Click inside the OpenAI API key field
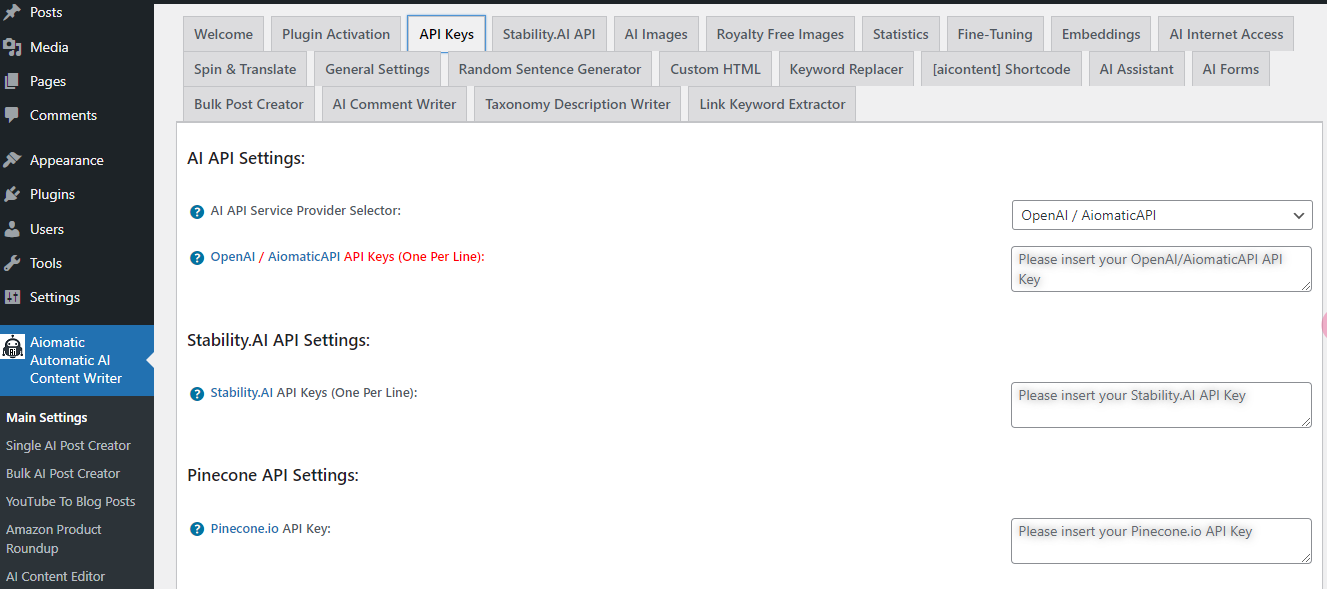The image size is (1327, 589). [1160, 269]
